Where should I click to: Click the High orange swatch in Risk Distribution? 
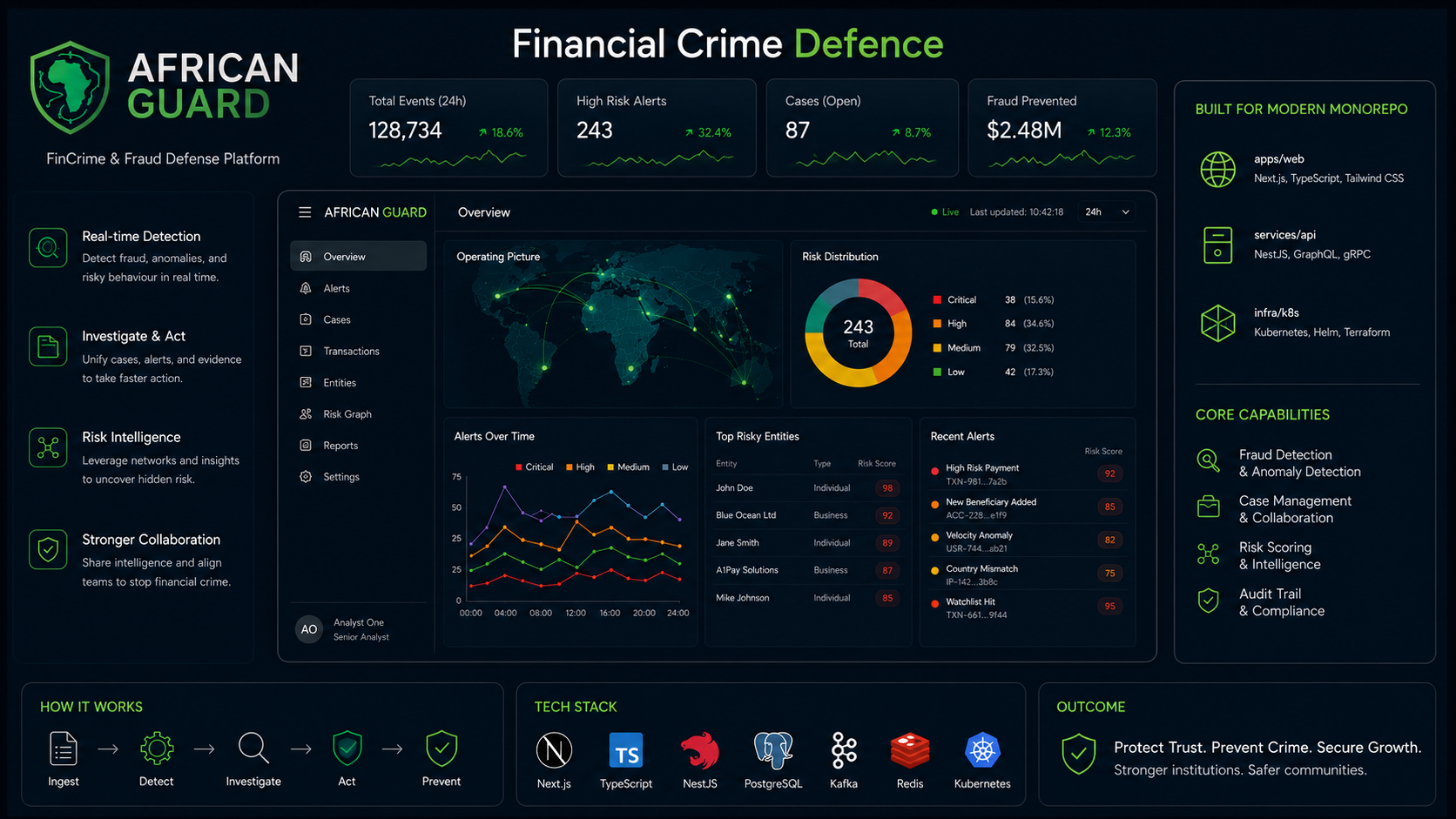pyautogui.click(x=937, y=324)
